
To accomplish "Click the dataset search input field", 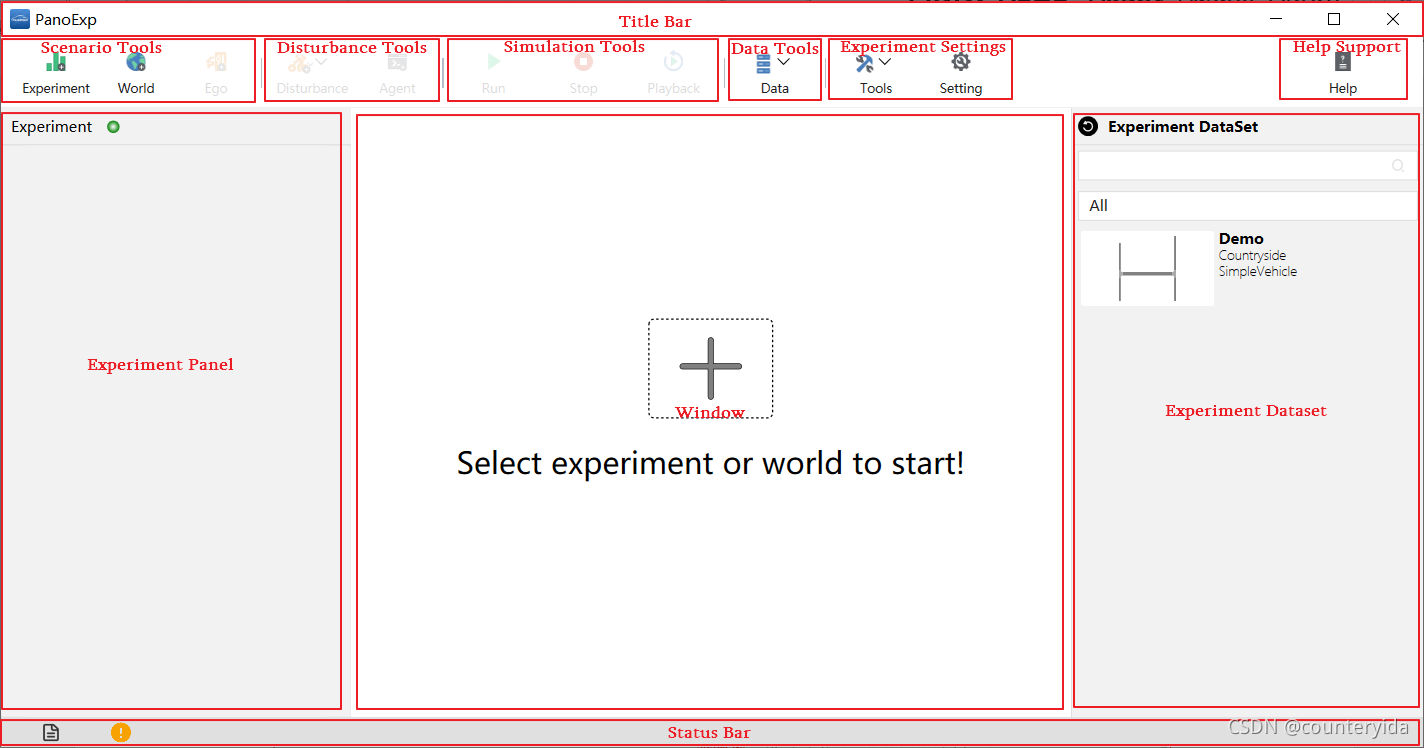I will (x=1248, y=166).
